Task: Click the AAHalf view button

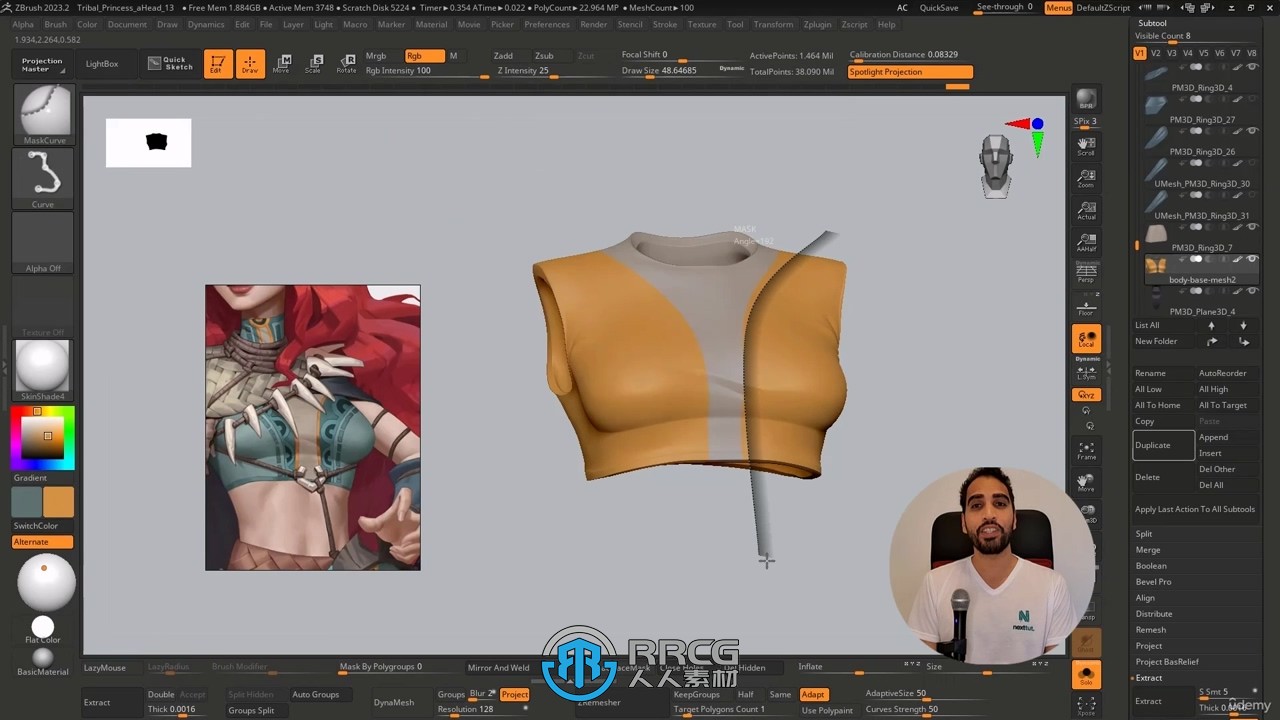Action: (x=1086, y=242)
